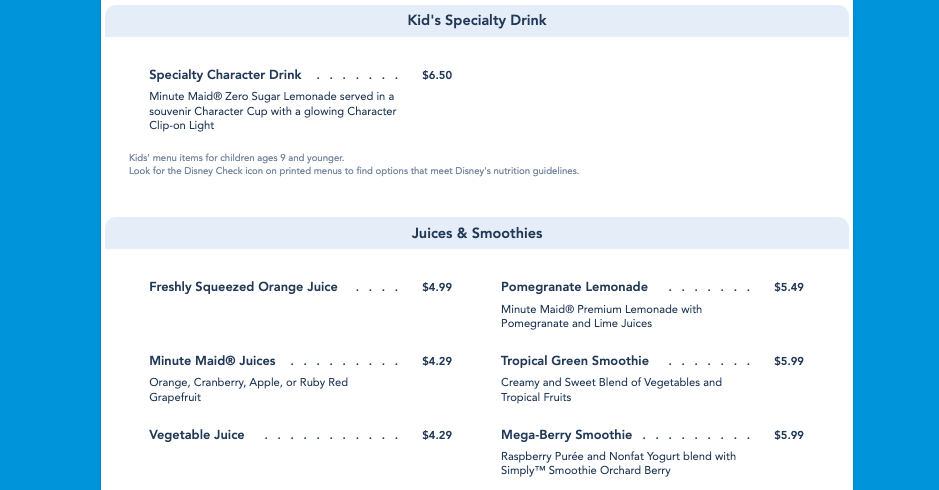Screen dimensions: 939x490
Task: Click the Minute Maid® Juices $4.29 price
Action: tap(437, 361)
